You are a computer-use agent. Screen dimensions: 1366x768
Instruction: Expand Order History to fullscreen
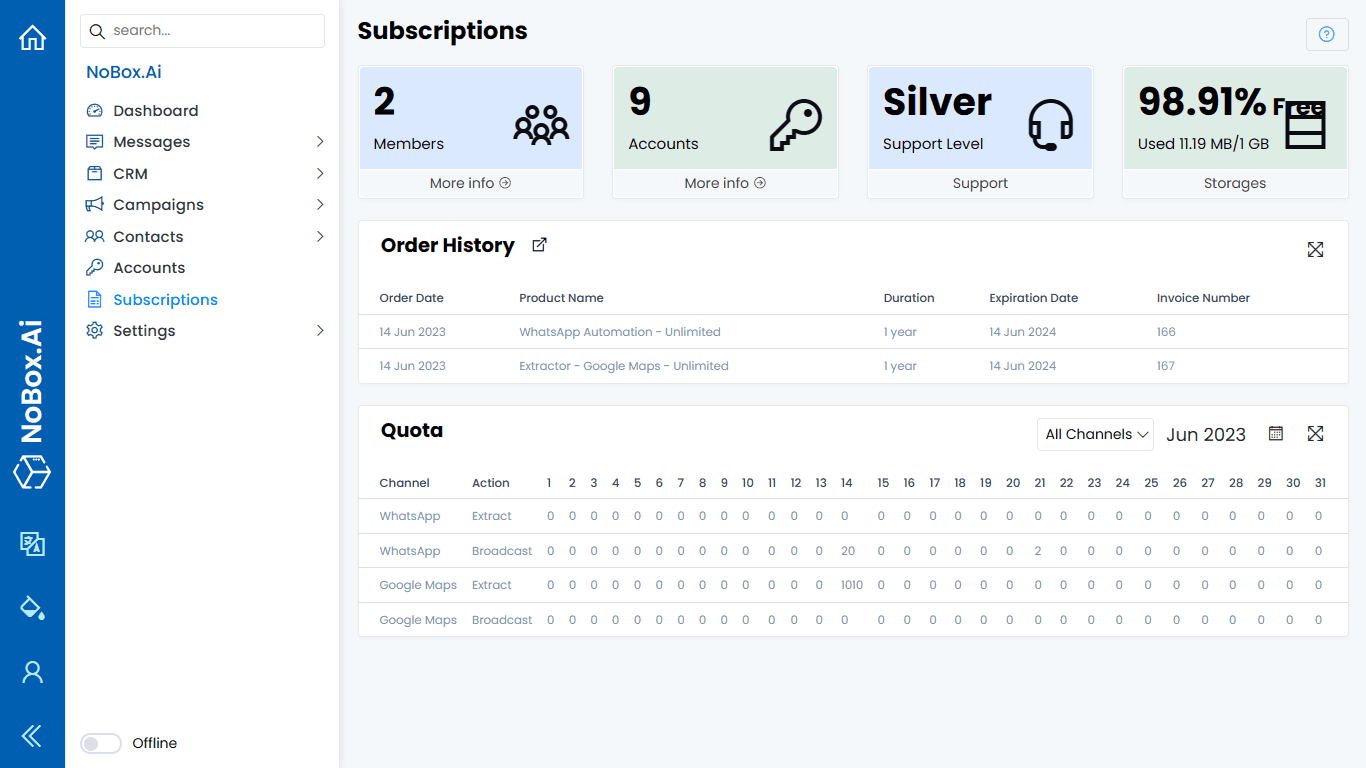click(1315, 249)
